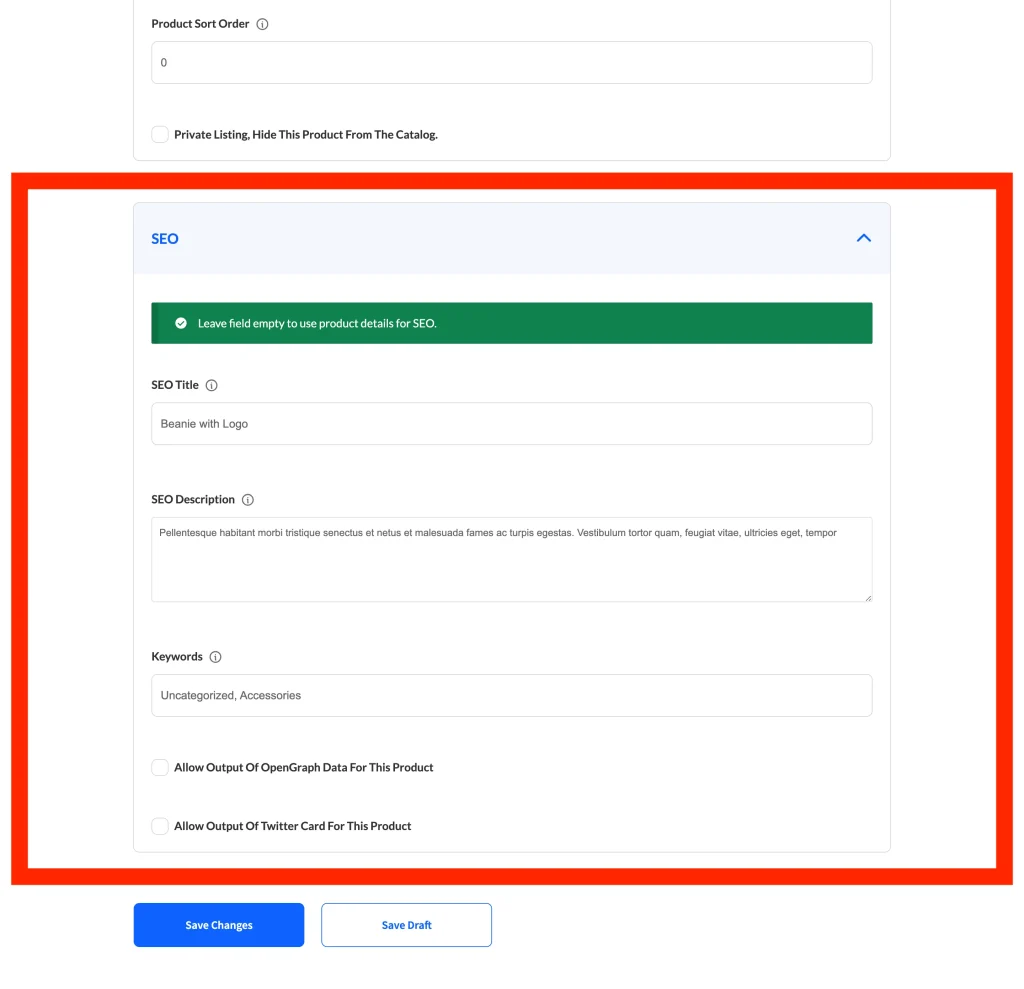Click the info icon next to Keywords

coord(215,657)
